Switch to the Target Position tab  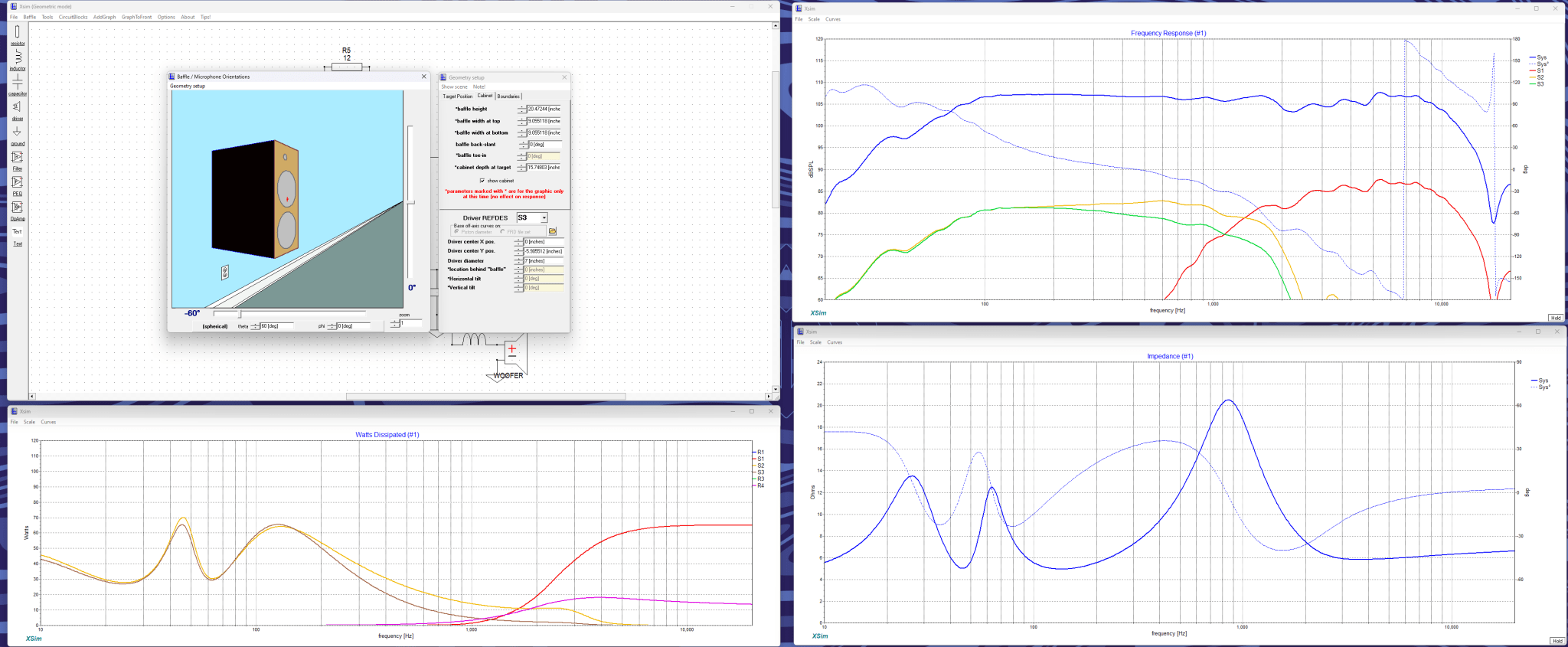[x=458, y=96]
